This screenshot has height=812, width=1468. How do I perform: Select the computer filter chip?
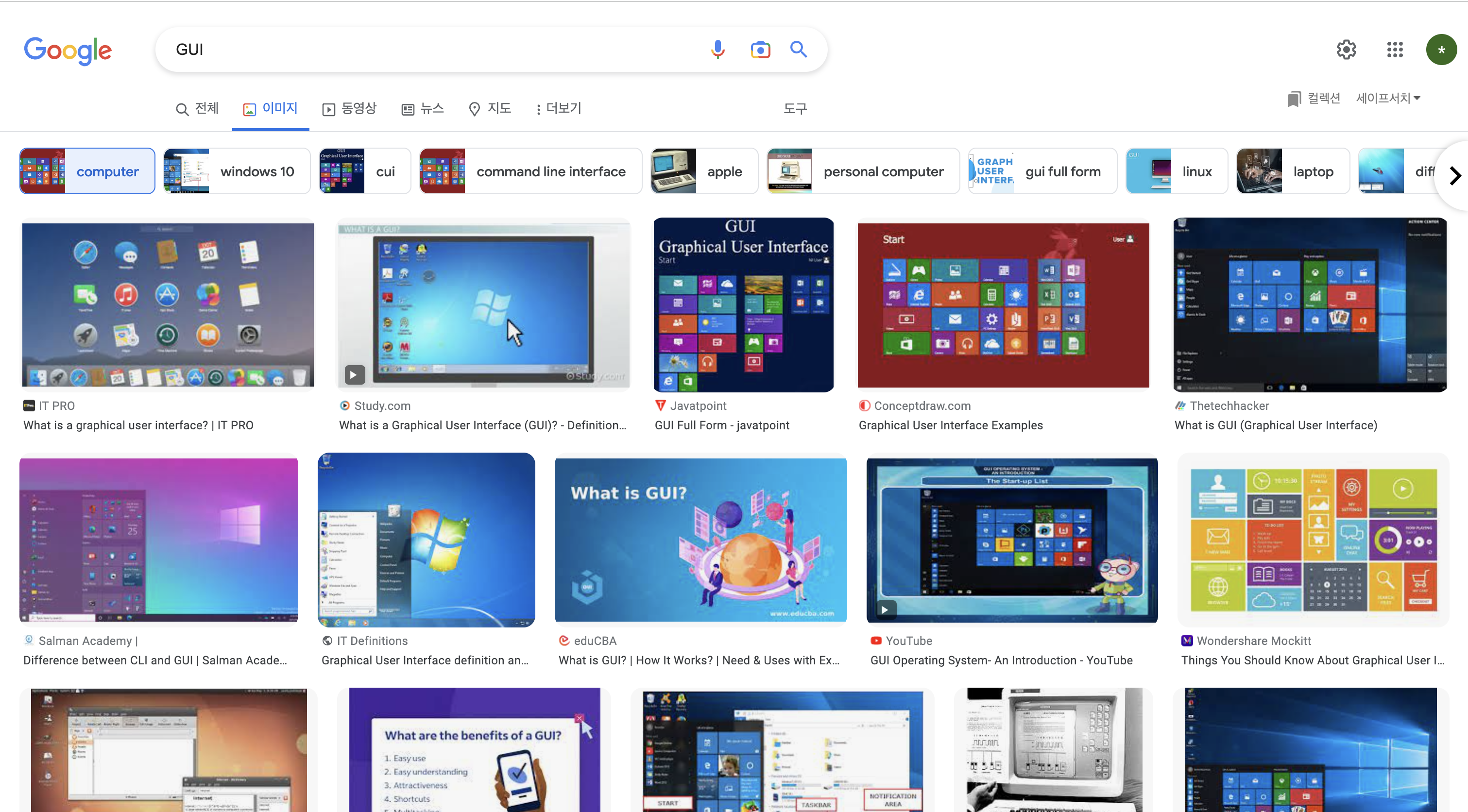click(87, 171)
